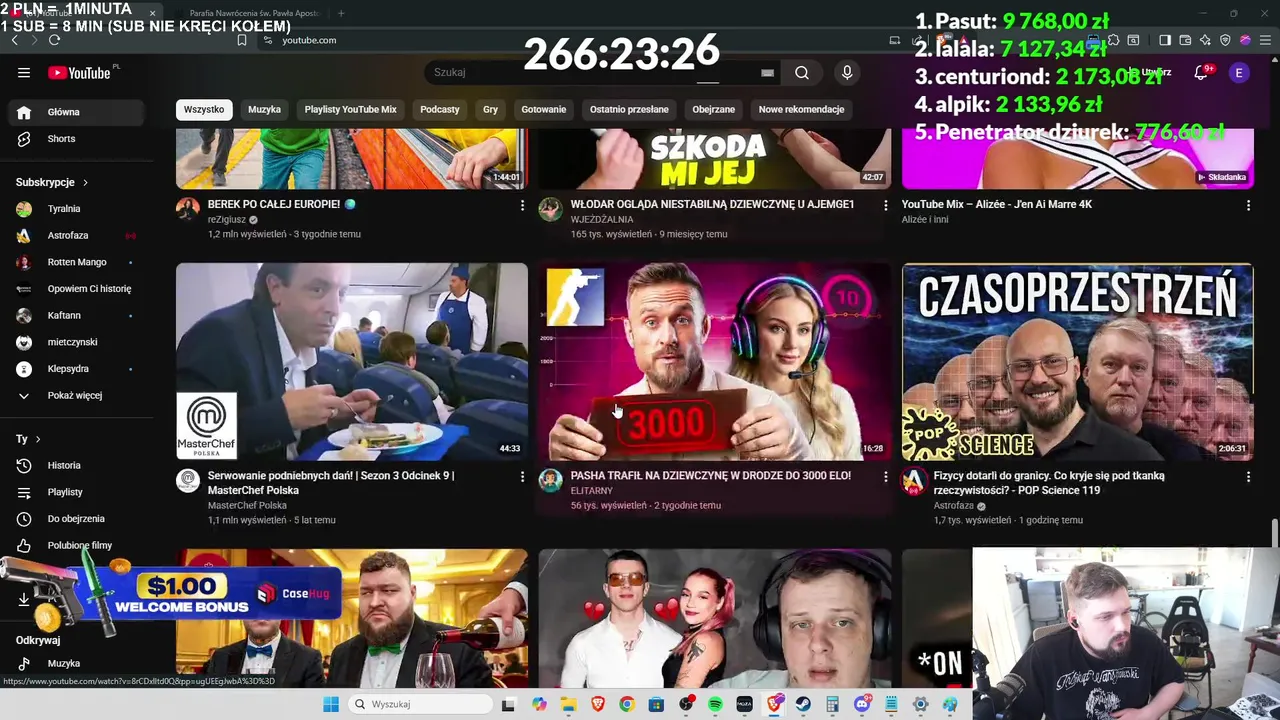Open the Tyralnia subscription channel
1280x720 pixels.
pos(77,209)
